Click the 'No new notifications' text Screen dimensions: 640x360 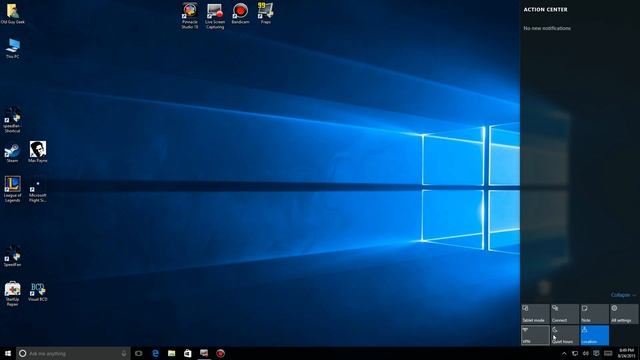[547, 28]
